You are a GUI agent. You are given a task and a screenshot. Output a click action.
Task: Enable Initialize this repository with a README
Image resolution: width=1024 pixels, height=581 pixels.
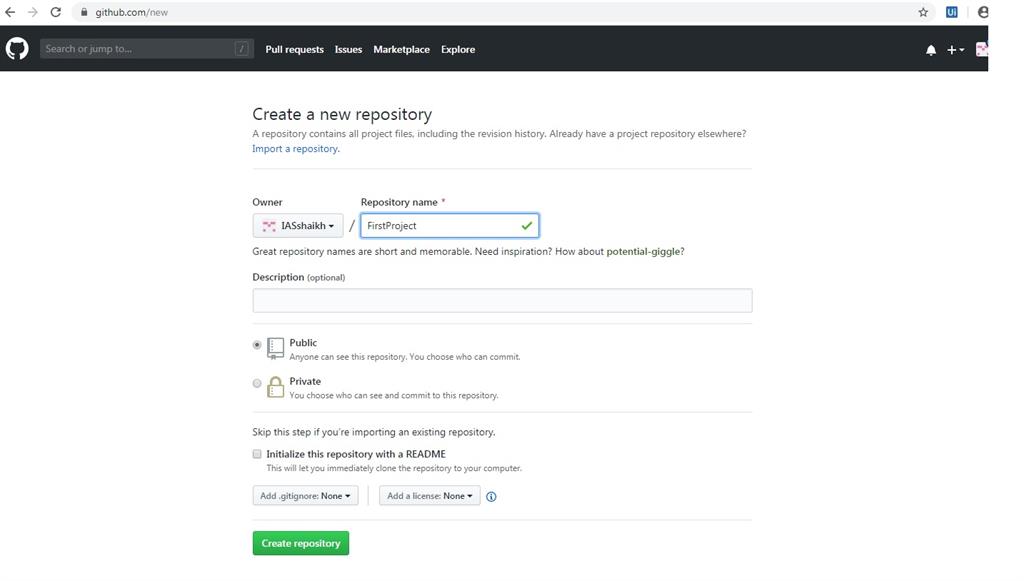click(257, 454)
